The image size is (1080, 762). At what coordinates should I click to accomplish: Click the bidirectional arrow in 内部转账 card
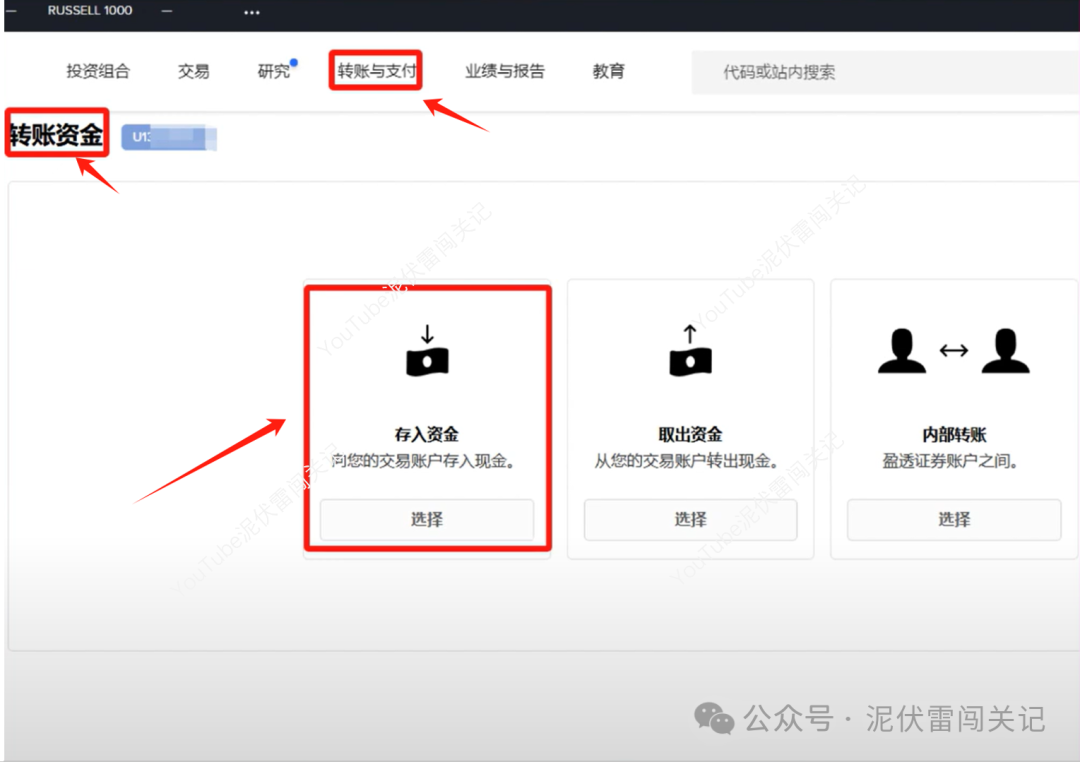pyautogui.click(x=953, y=352)
